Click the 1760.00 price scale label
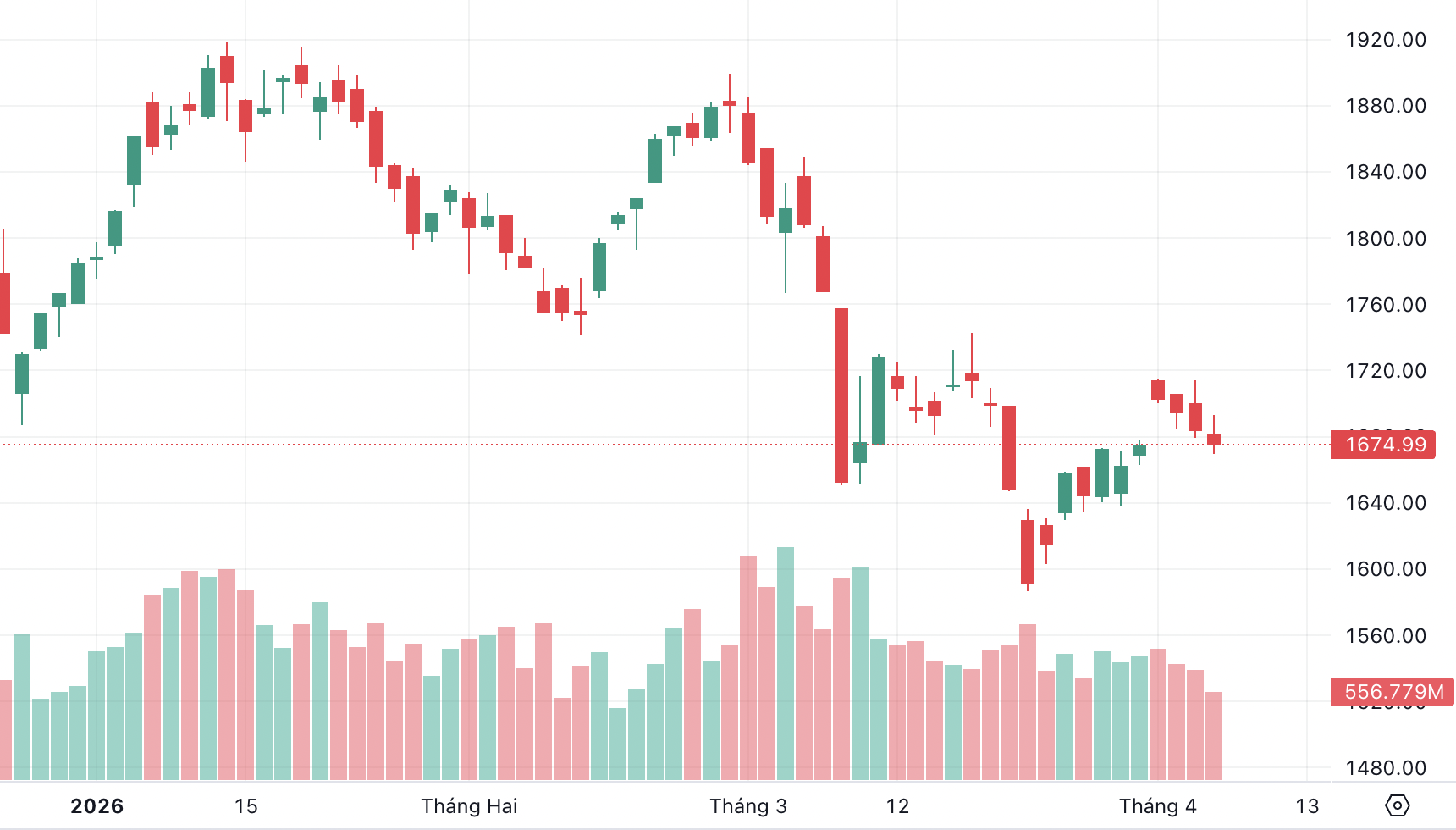Image resolution: width=1456 pixels, height=830 pixels. [x=1386, y=305]
